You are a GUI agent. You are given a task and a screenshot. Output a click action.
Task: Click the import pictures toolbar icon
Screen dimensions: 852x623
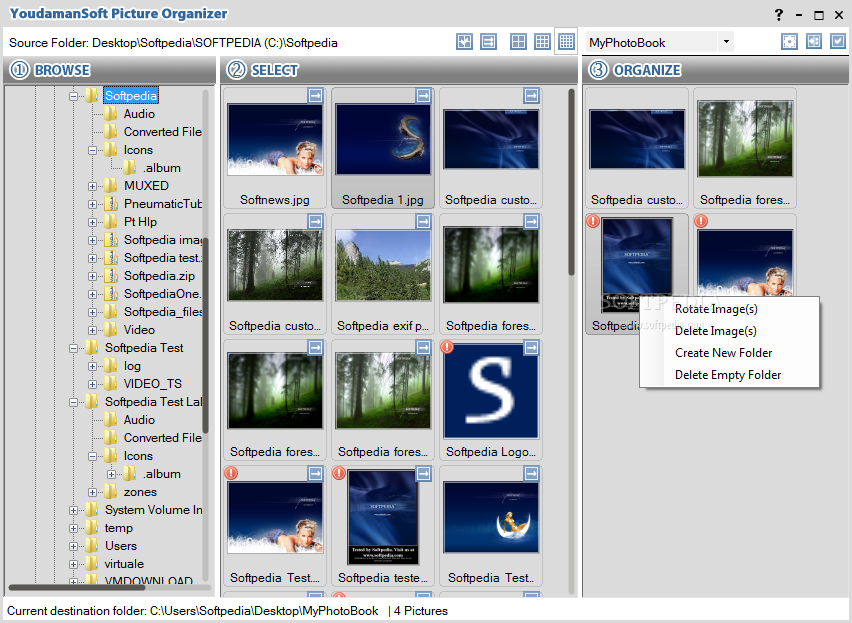click(x=465, y=42)
